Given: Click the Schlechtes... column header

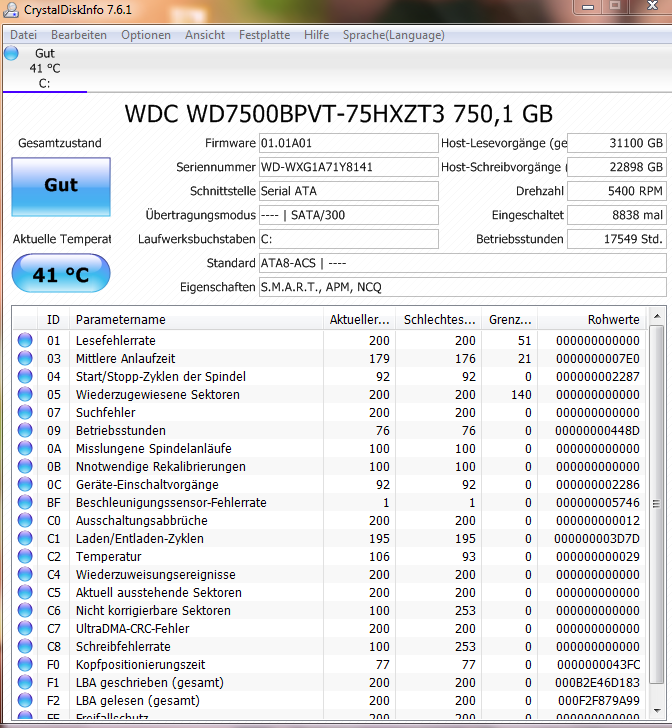Looking at the screenshot, I should point(439,319).
